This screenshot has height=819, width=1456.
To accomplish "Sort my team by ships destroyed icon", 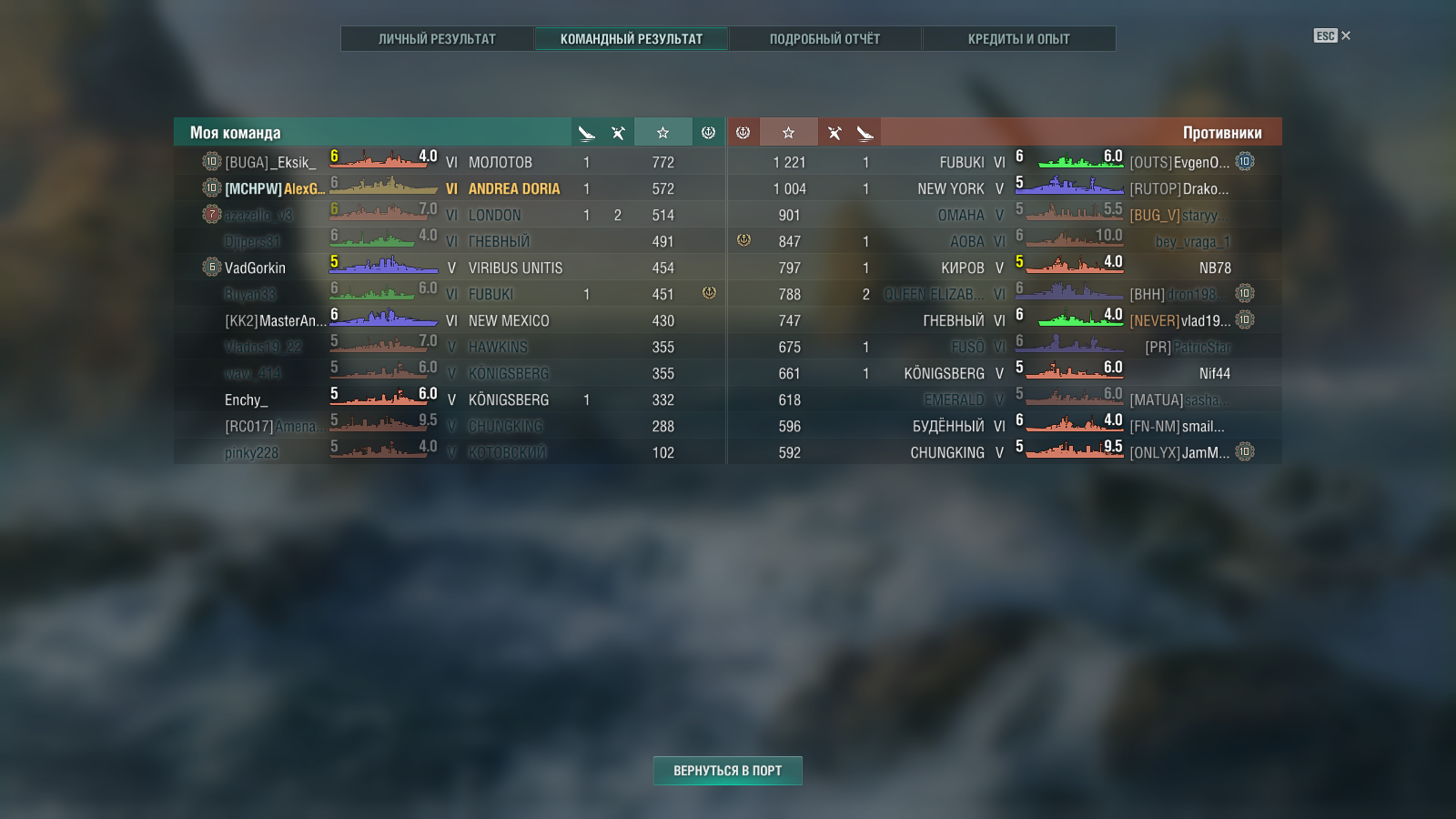I will coord(618,133).
